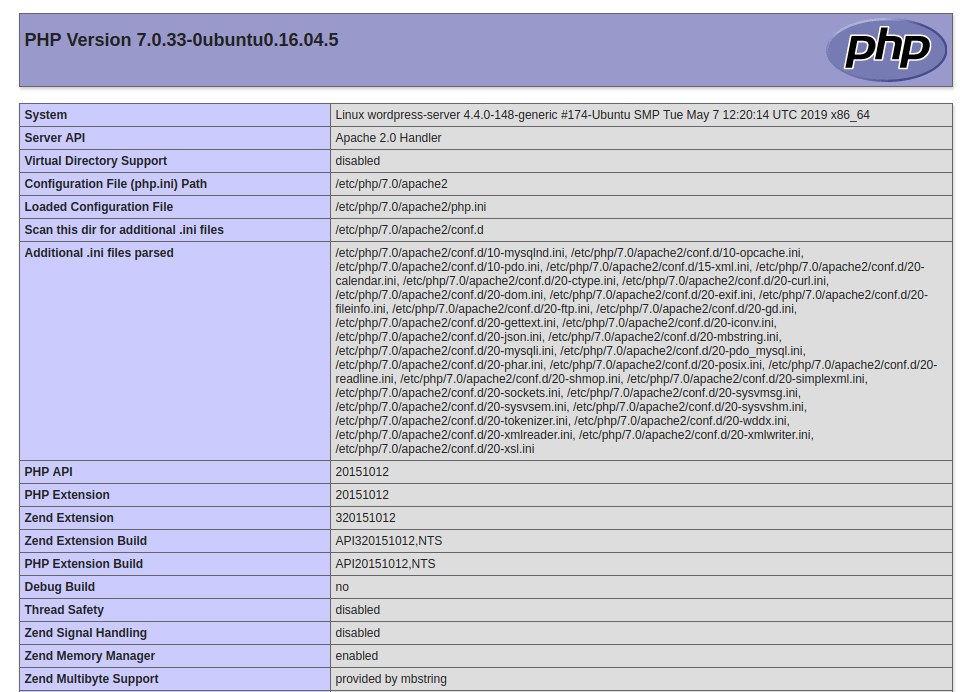Click the PHP logo image

pos(886,48)
